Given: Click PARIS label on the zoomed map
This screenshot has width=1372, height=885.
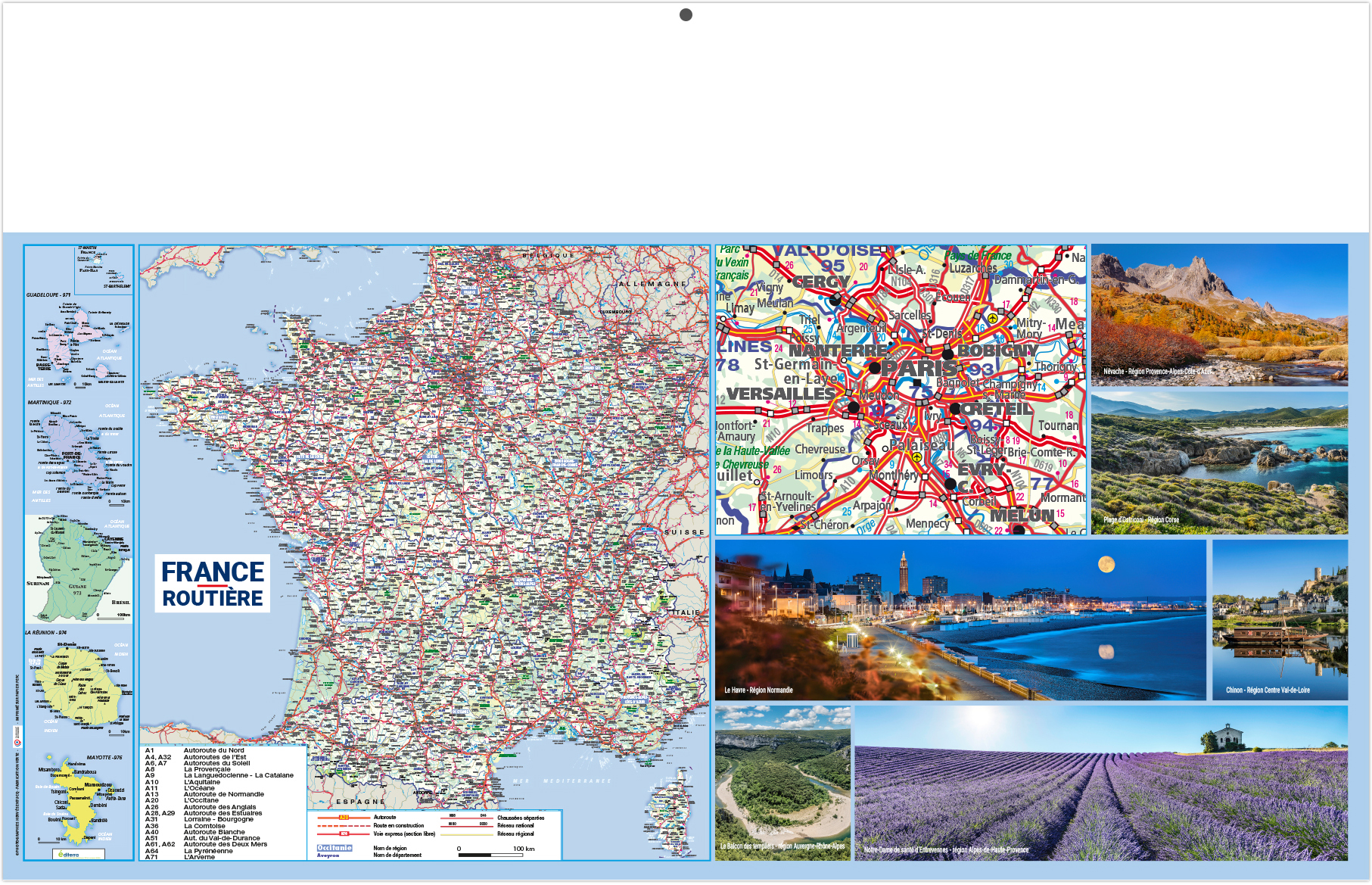Looking at the screenshot, I should [x=919, y=368].
